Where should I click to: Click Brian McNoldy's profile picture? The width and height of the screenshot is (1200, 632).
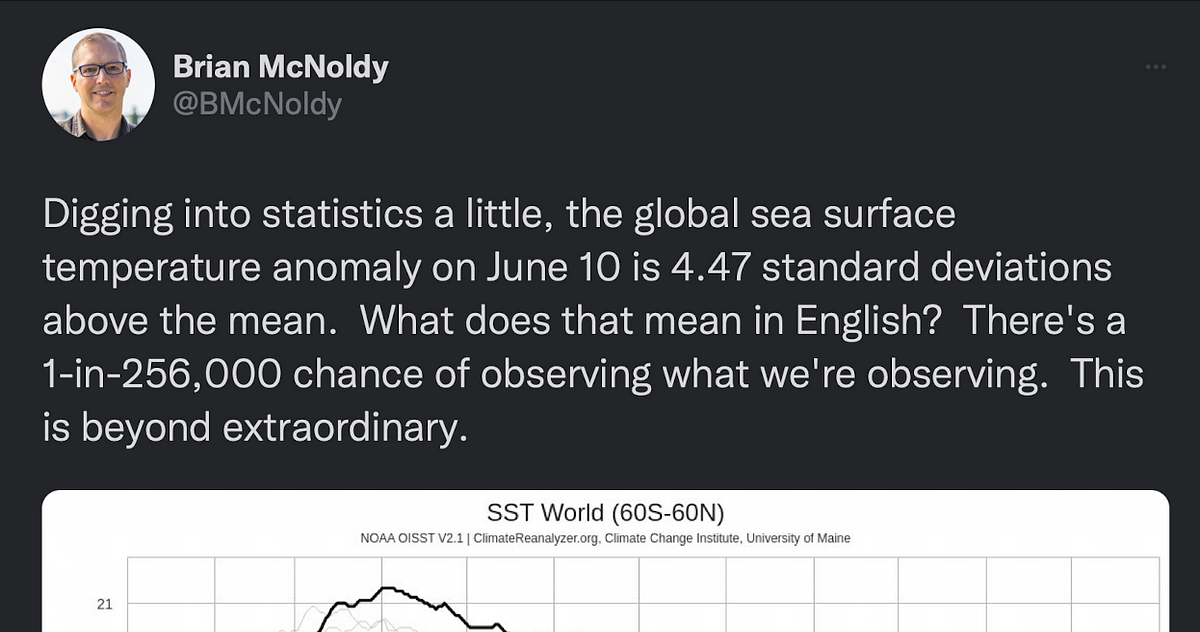pos(98,84)
